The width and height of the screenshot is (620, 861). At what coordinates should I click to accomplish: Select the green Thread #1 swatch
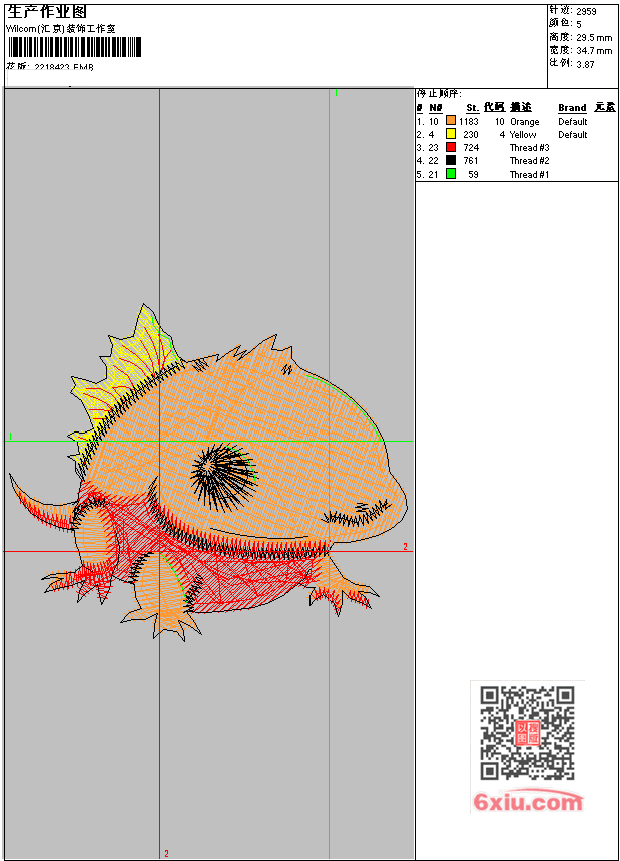(451, 174)
